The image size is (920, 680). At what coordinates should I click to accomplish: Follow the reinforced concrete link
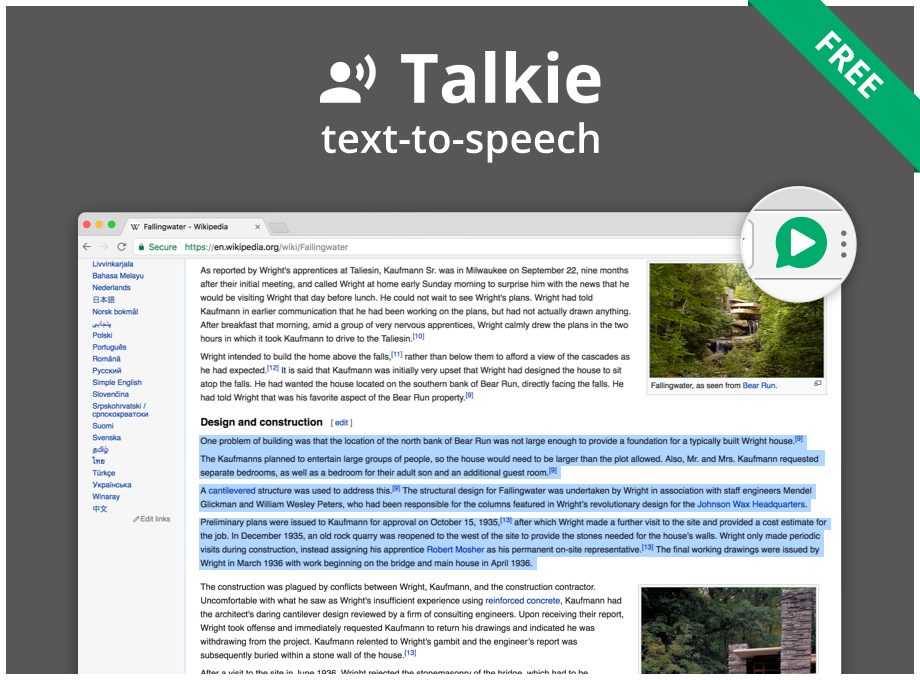[523, 601]
